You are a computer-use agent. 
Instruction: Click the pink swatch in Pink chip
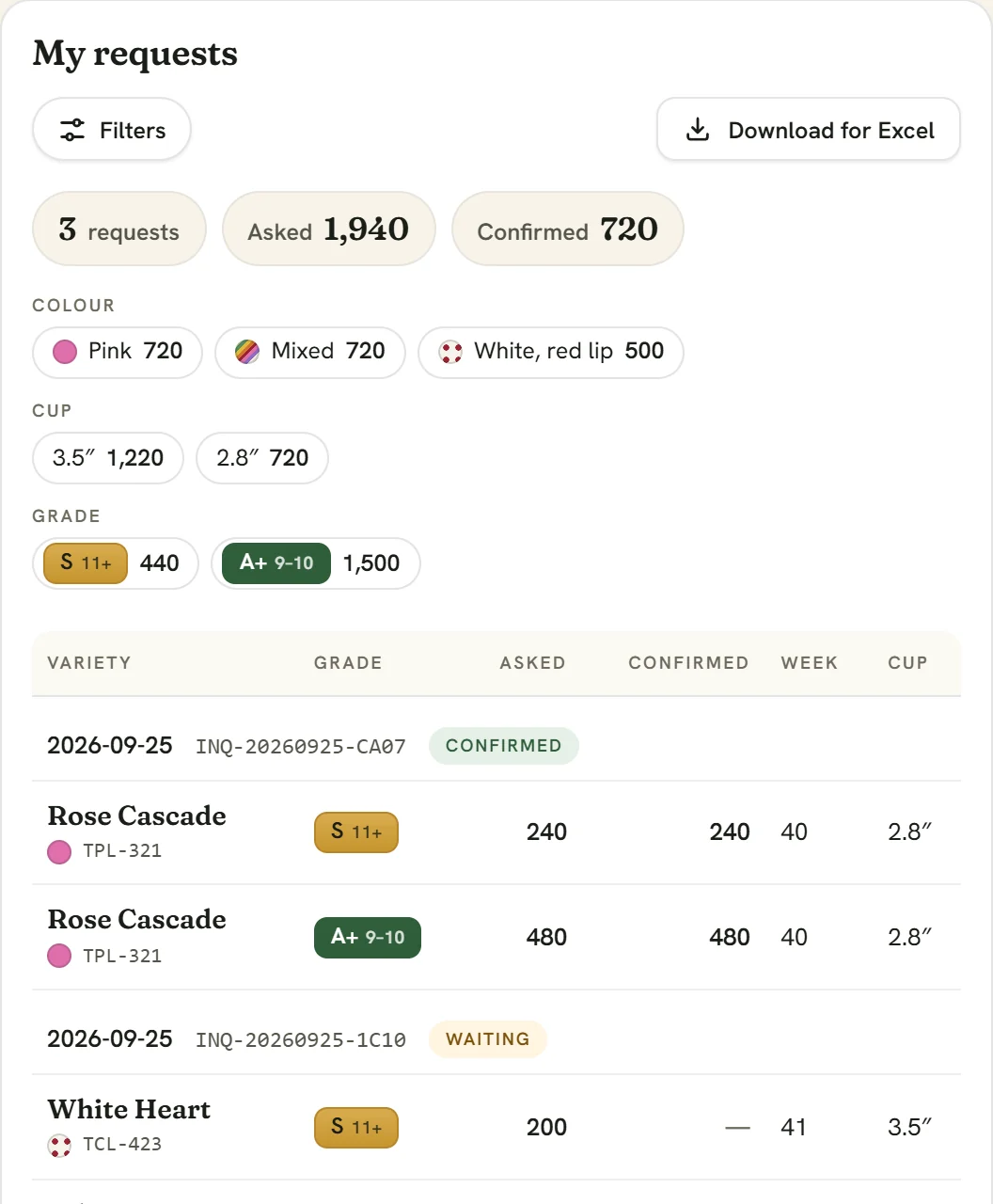pyautogui.click(x=65, y=353)
